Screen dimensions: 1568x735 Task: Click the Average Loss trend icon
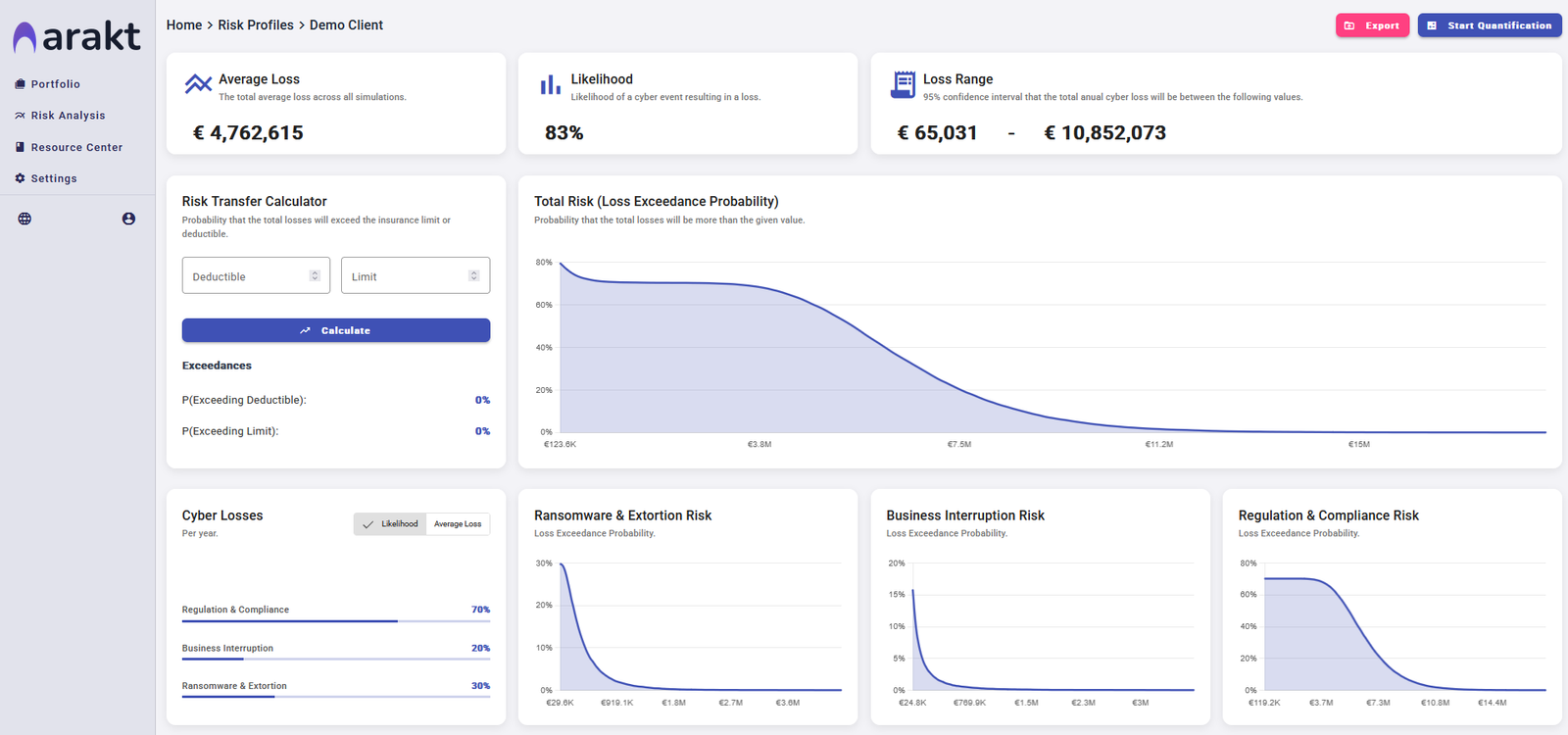tap(198, 84)
